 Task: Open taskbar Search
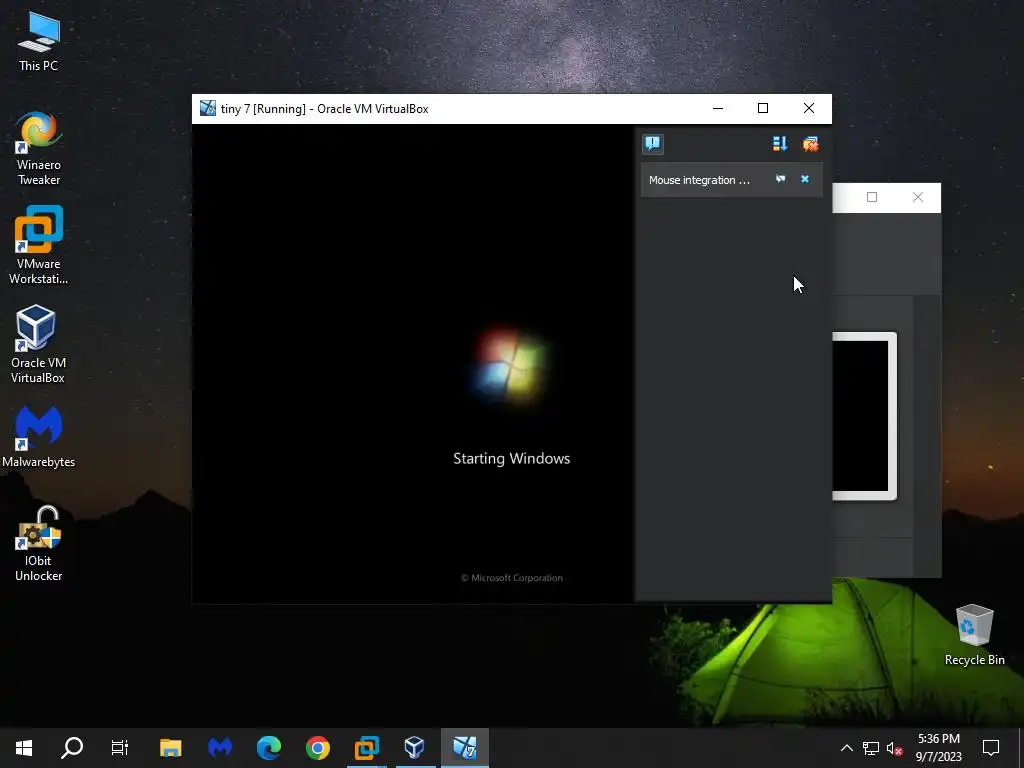point(72,748)
